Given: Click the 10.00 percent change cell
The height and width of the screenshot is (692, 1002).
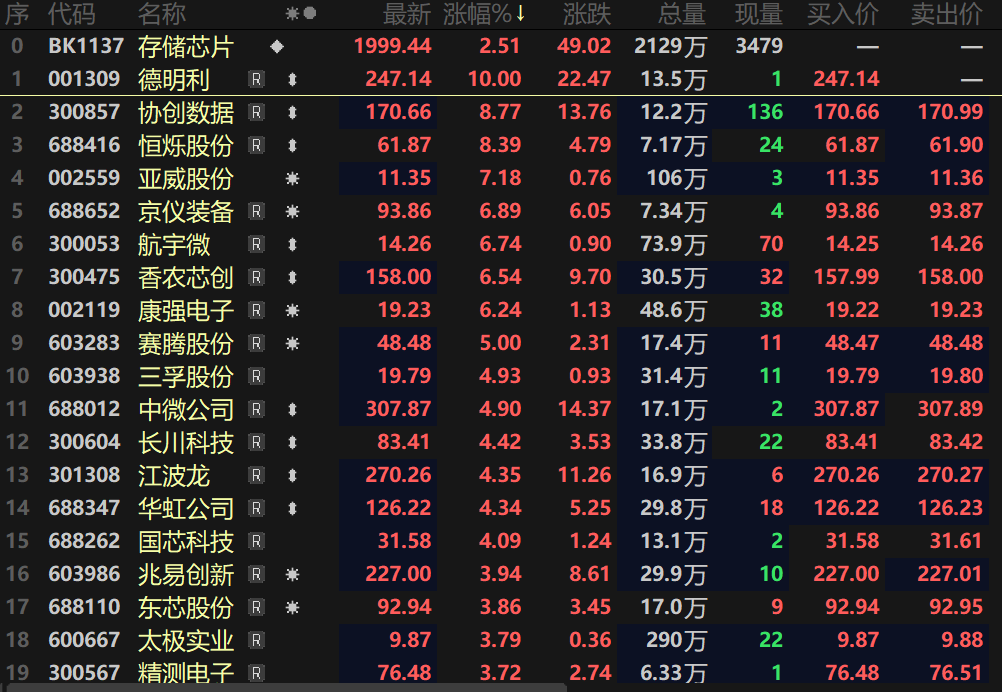Looking at the screenshot, I should pyautogui.click(x=495, y=79).
